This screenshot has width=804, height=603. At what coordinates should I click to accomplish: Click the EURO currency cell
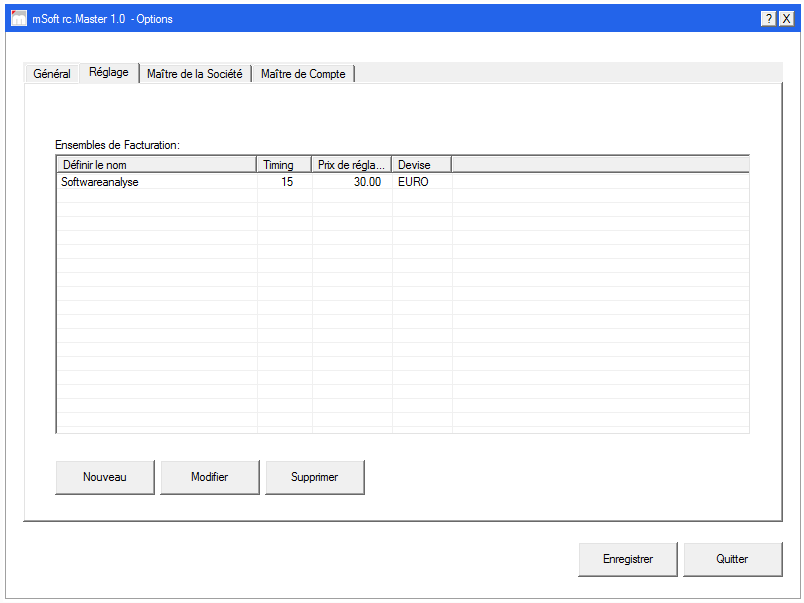(413, 182)
